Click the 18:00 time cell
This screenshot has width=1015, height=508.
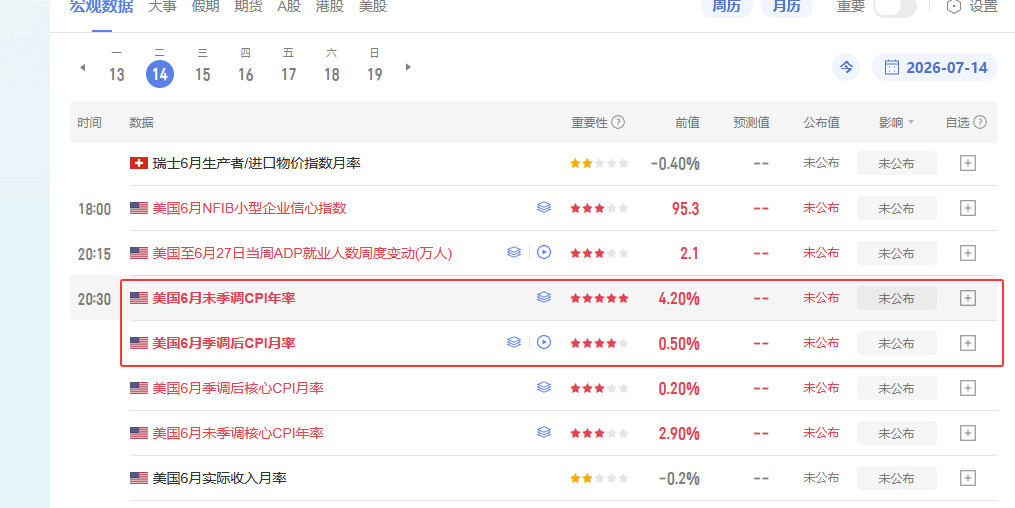click(x=95, y=208)
